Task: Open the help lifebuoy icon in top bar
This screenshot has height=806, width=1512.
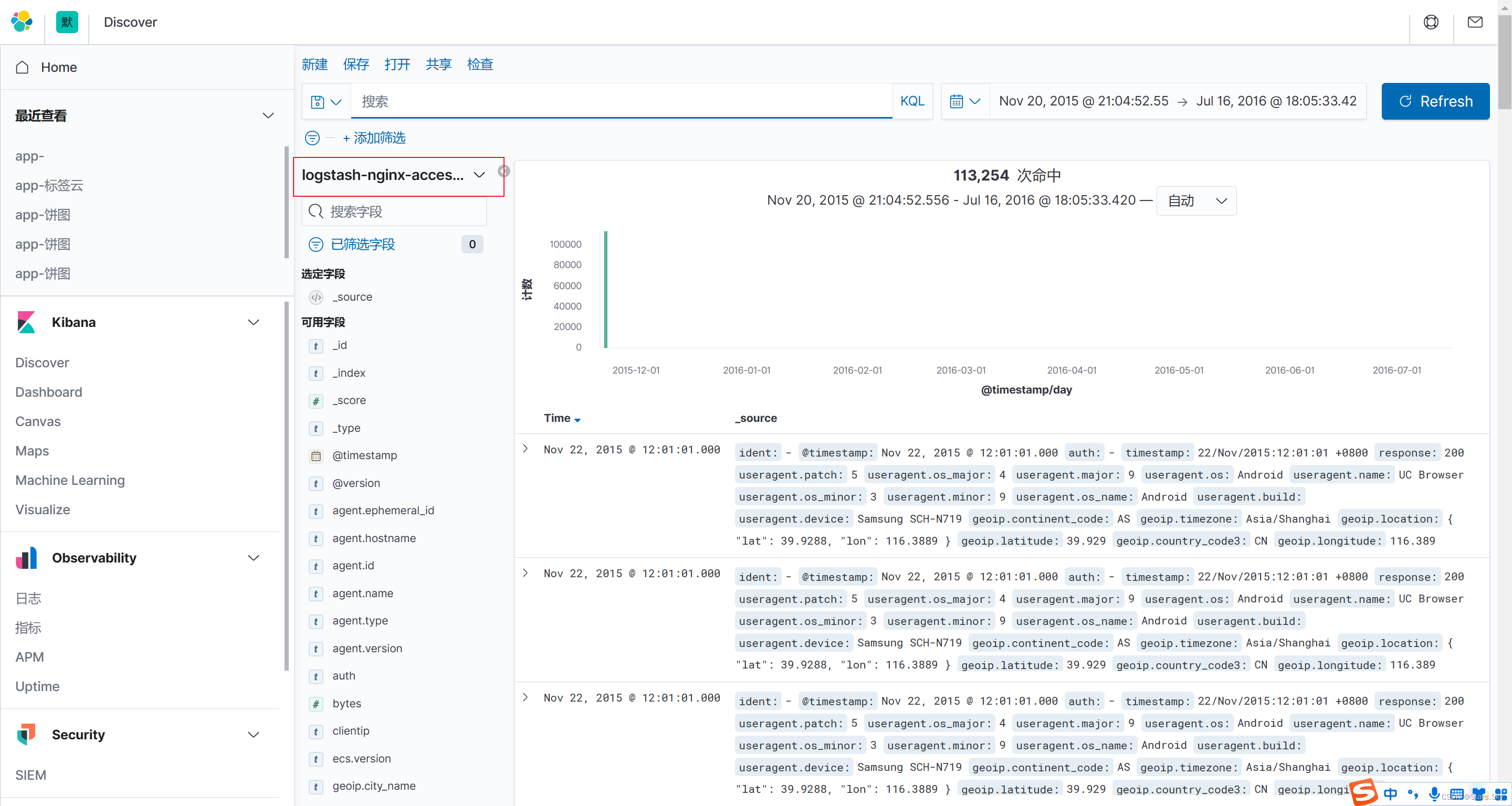Action: pos(1431,22)
